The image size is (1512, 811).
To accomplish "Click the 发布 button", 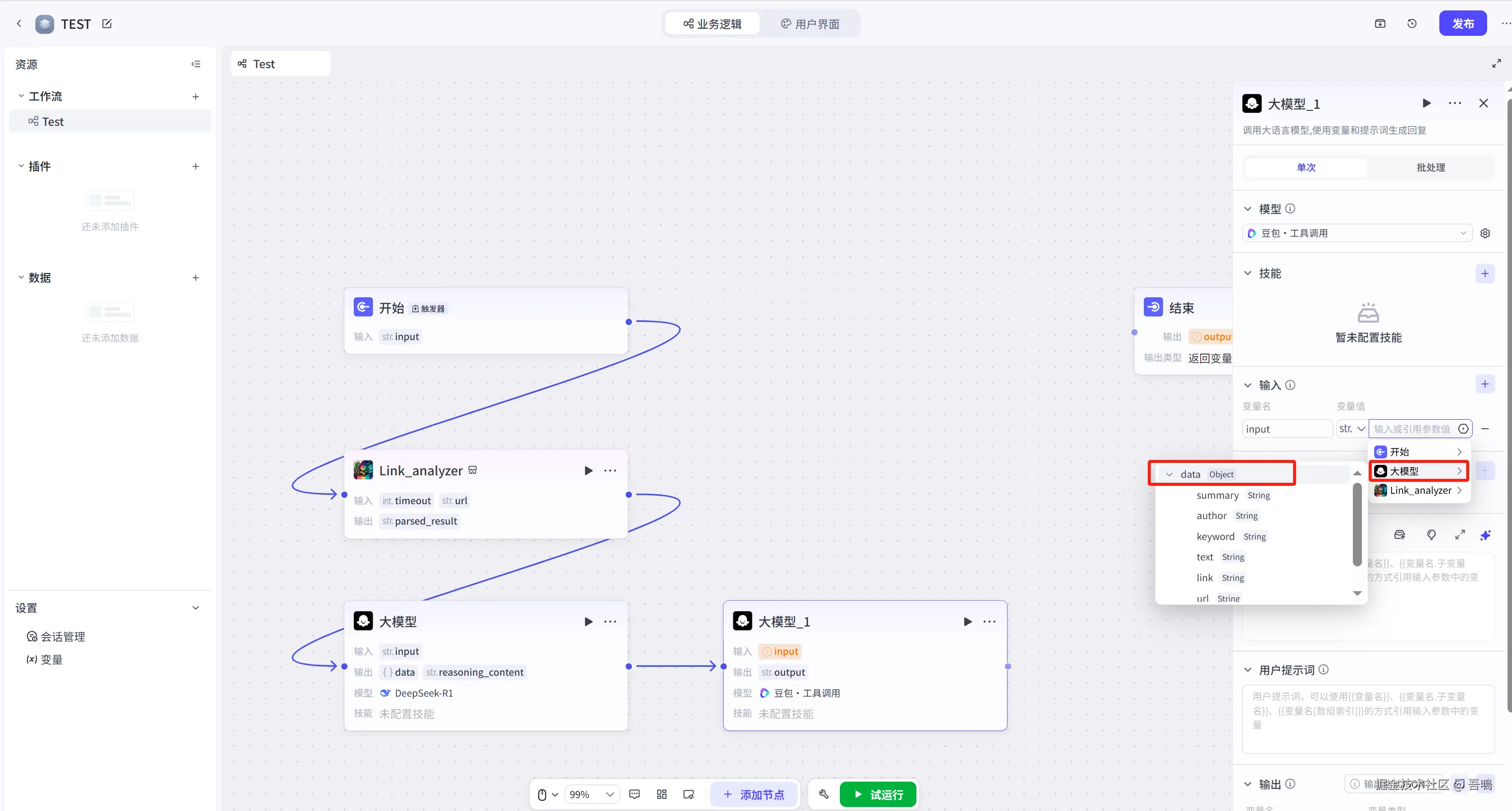I will 1462,24.
